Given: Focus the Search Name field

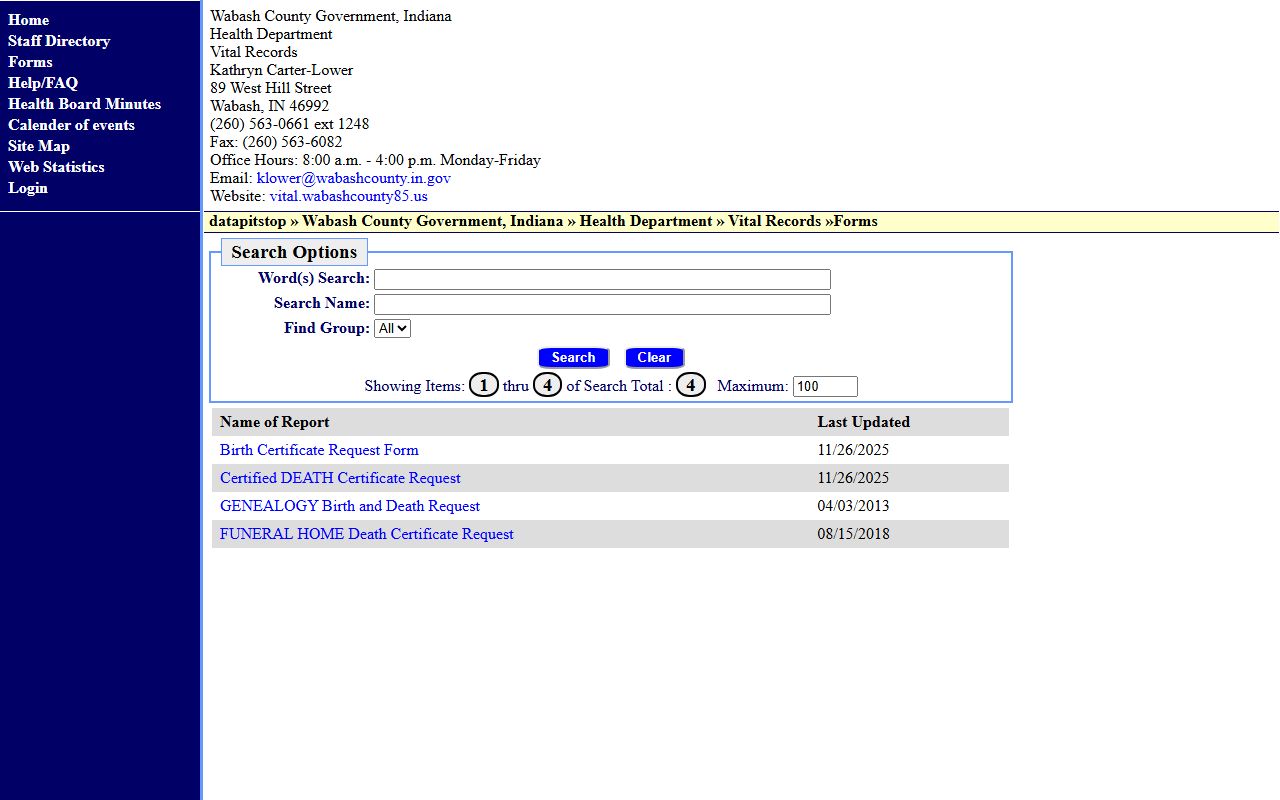Looking at the screenshot, I should point(602,304).
